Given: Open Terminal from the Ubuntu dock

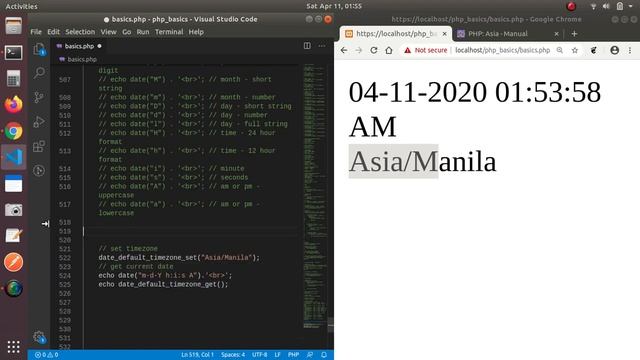Looking at the screenshot, I should 13,52.
